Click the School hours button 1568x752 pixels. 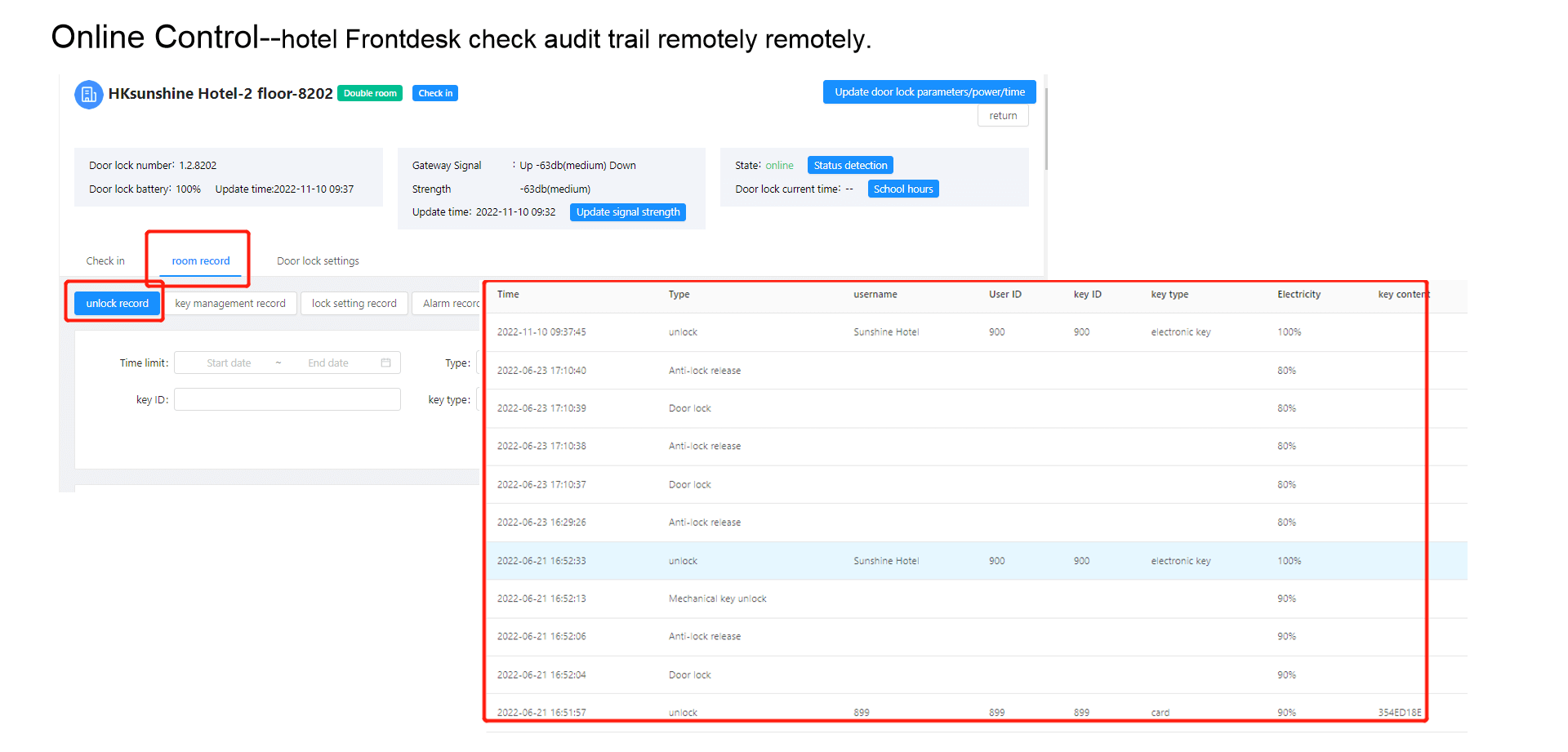tap(902, 189)
